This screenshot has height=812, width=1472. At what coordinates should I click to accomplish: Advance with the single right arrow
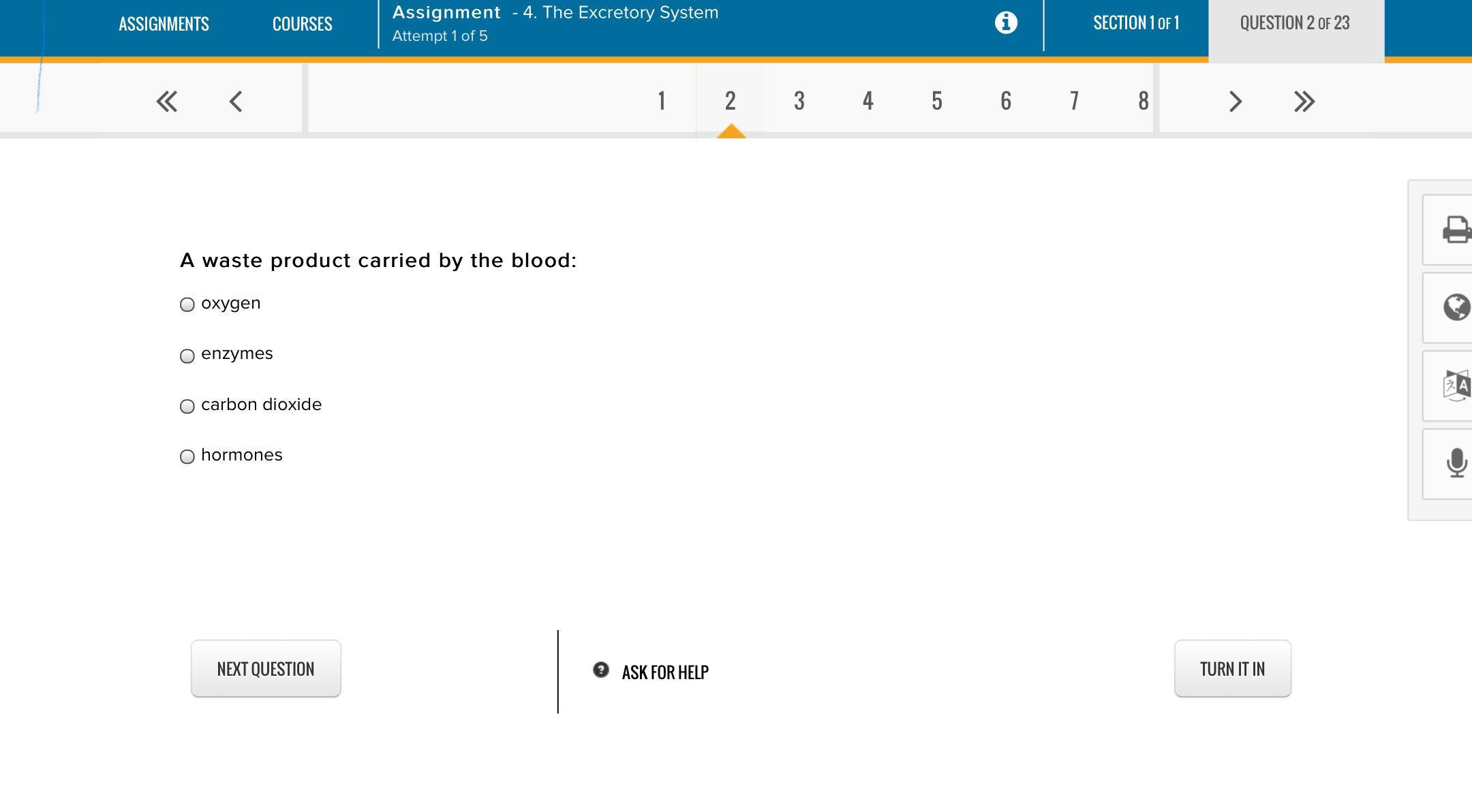click(x=1235, y=101)
